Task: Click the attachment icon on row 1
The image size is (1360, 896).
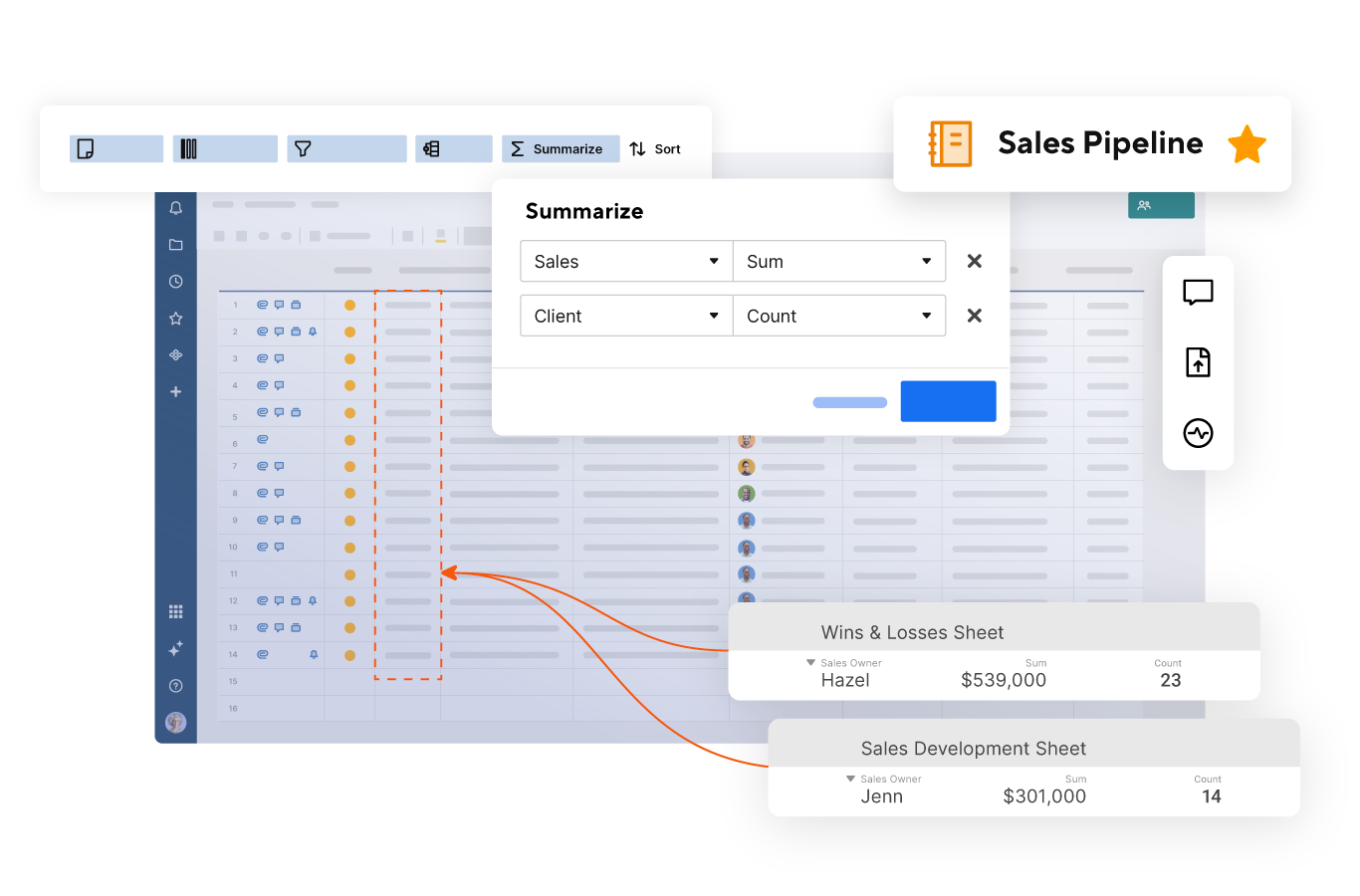Action: [x=263, y=305]
